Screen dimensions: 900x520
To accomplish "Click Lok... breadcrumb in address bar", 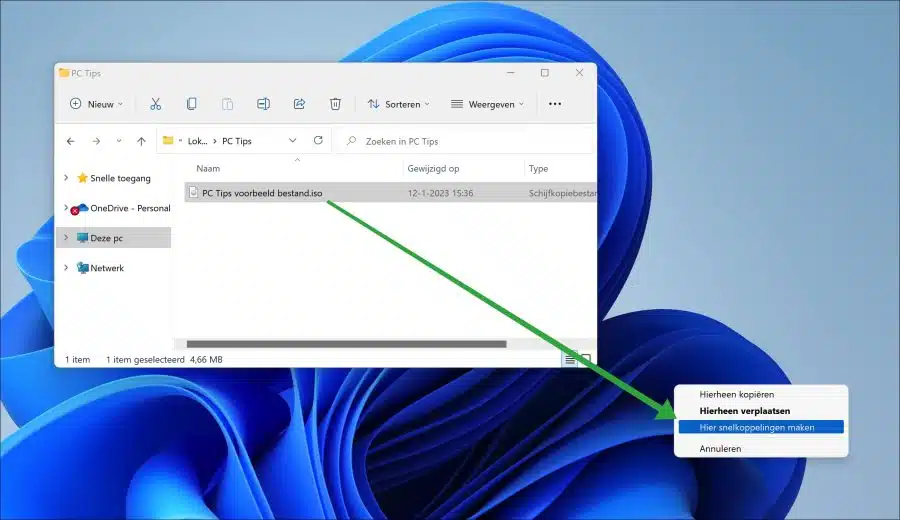I will (x=197, y=141).
